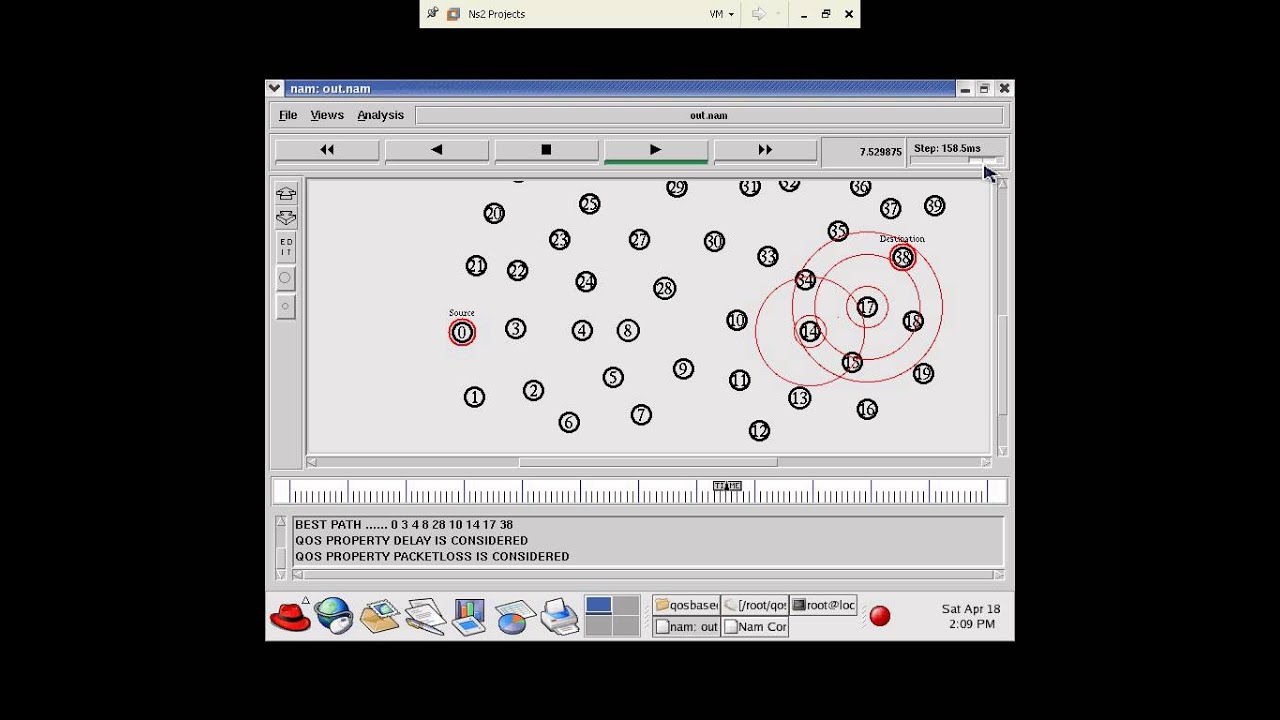Click the message panel horizontal scrollbar

[648, 575]
